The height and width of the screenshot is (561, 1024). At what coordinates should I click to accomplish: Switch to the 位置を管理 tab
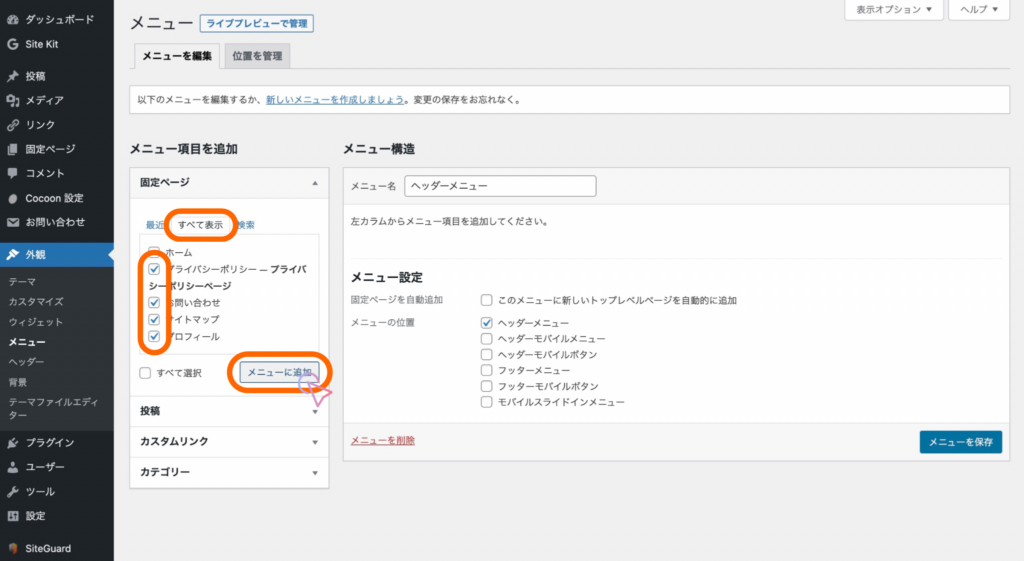[x=256, y=56]
